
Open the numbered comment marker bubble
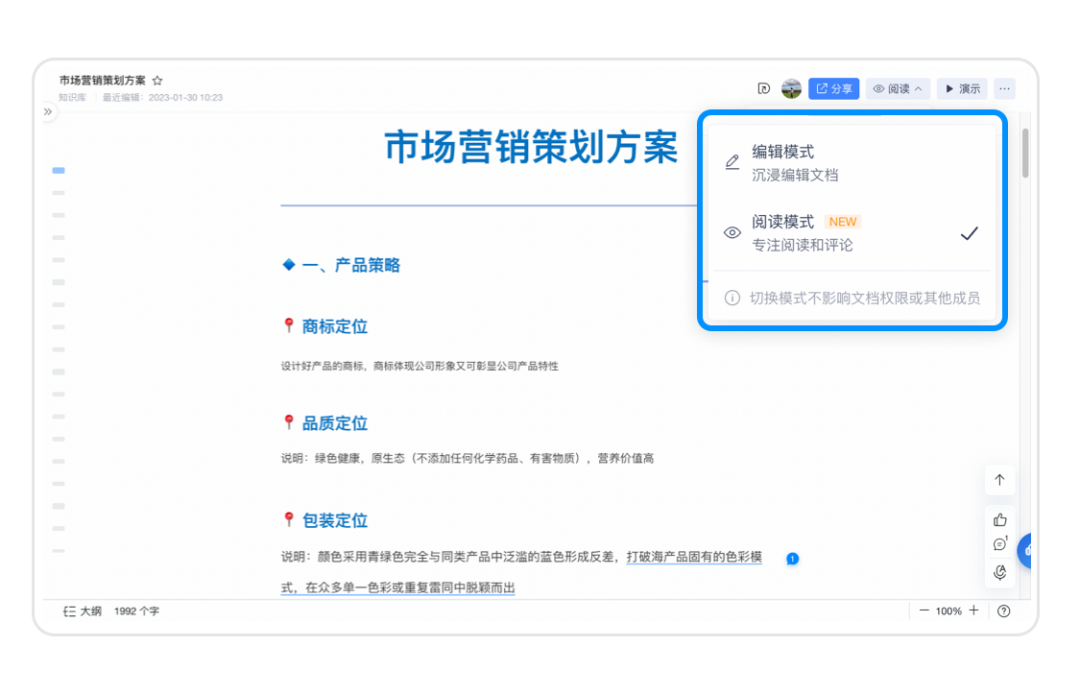(x=792, y=559)
